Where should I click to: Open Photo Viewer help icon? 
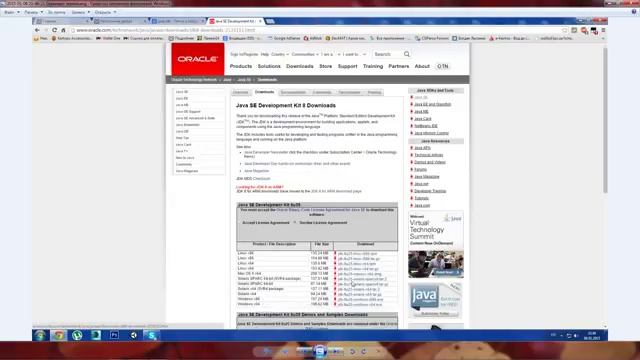pos(634,12)
